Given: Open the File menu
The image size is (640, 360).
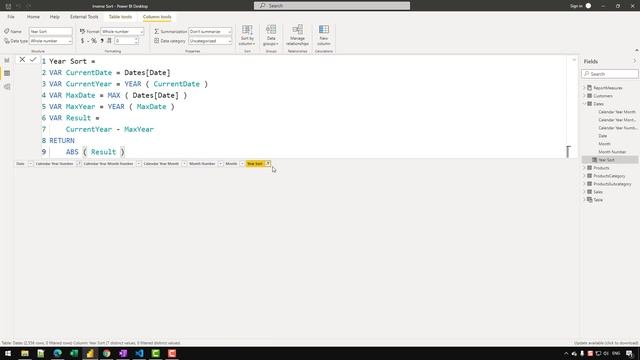Looking at the screenshot, I should coord(11,17).
